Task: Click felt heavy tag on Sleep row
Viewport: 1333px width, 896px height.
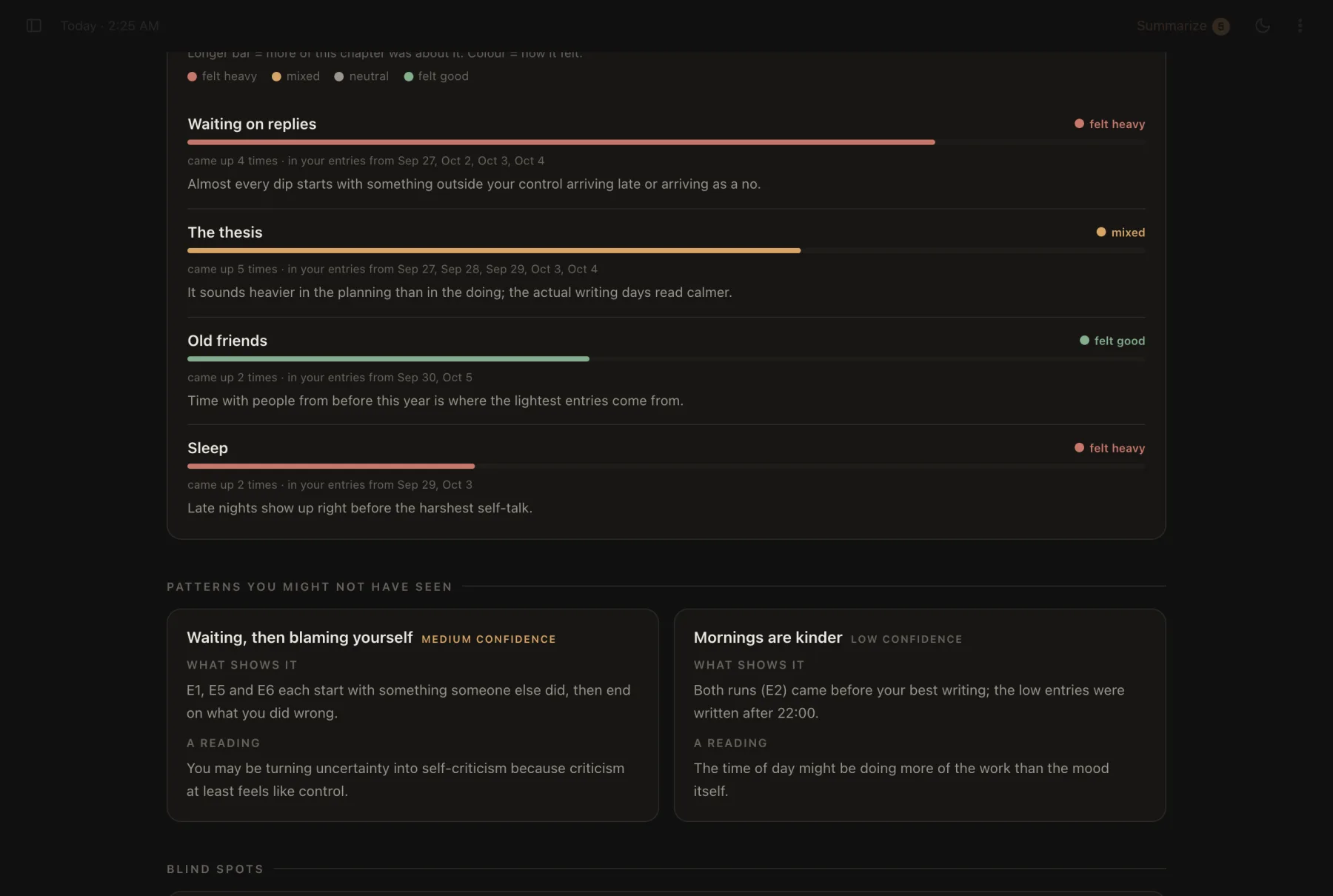Action: point(1109,448)
